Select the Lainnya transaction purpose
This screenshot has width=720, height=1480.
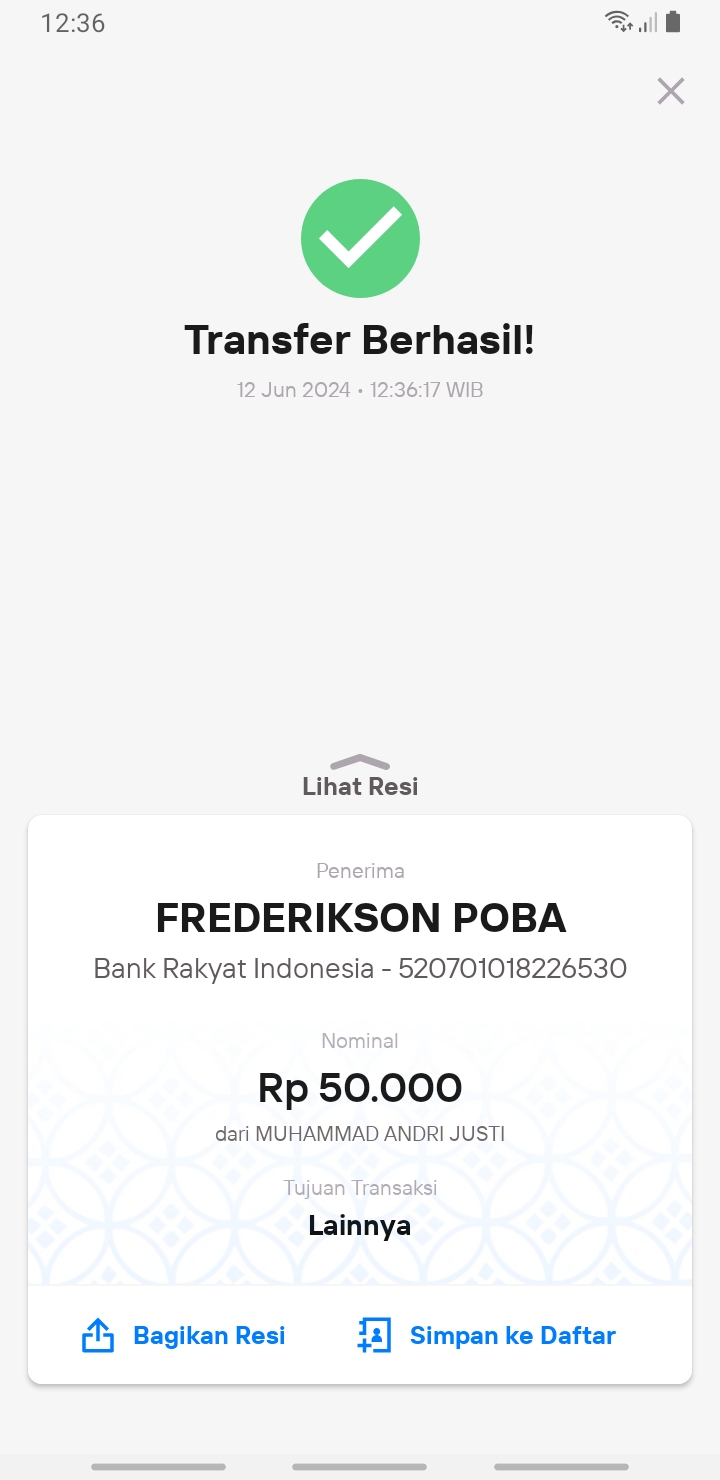click(x=360, y=1225)
